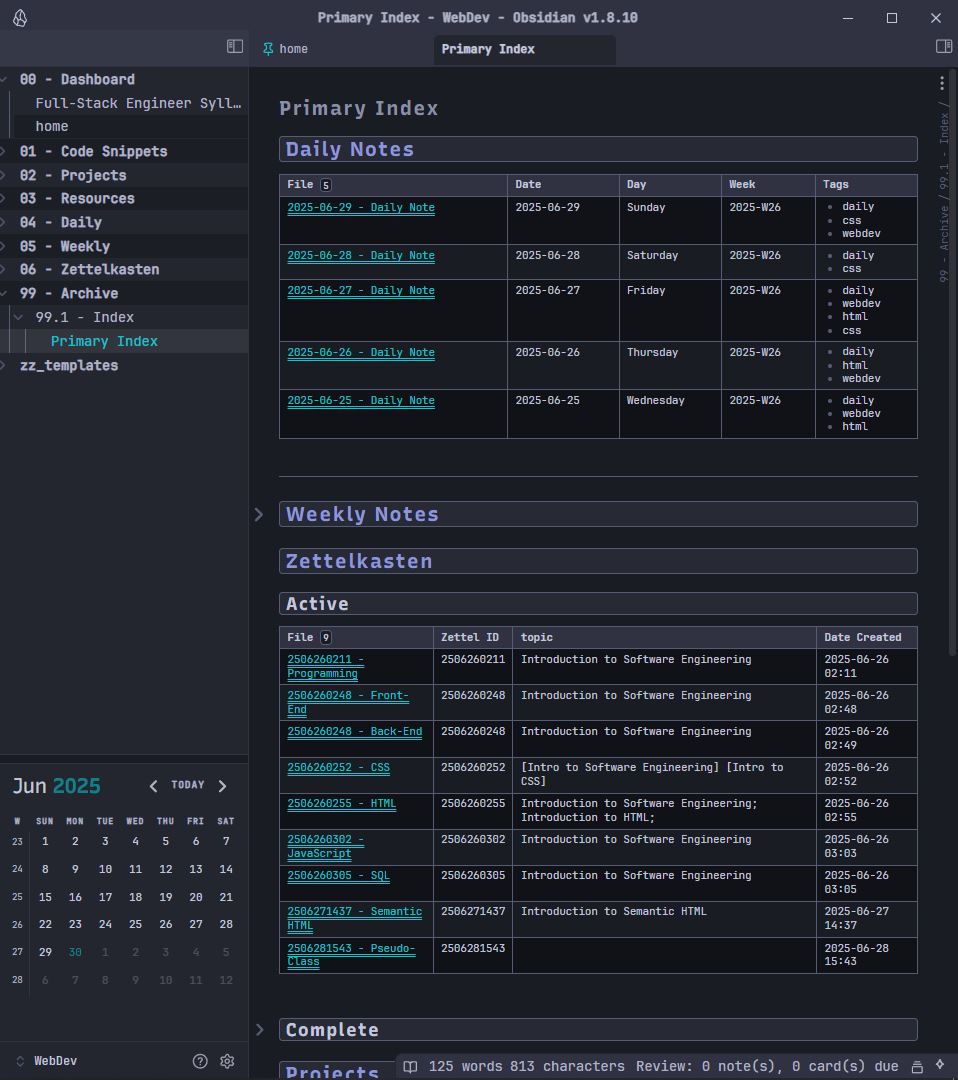Click the stacked-box icon in the status bar

pos(917,1067)
